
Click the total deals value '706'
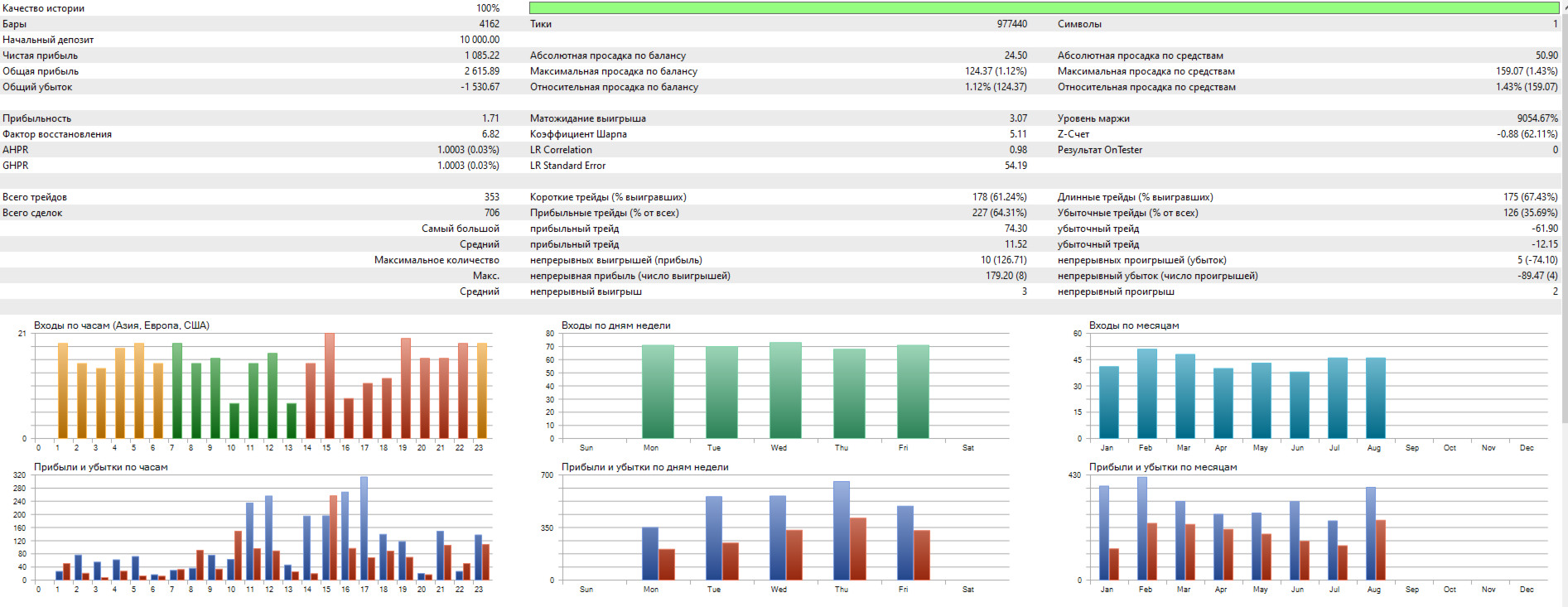[492, 213]
